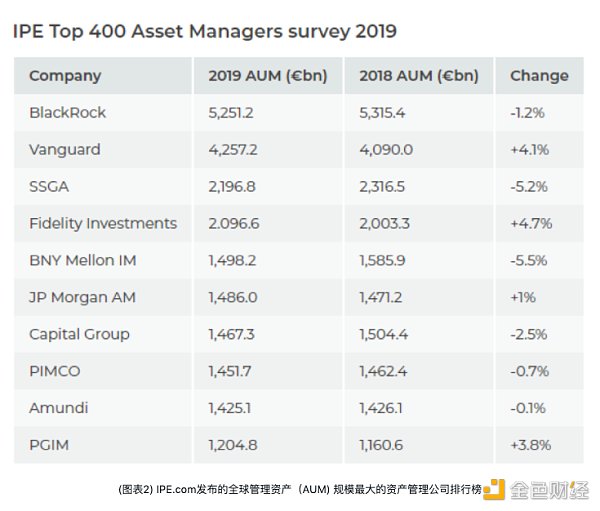Select the BlackRock company name cell
Image resolution: width=600 pixels, height=511 pixels.
[x=67, y=113]
